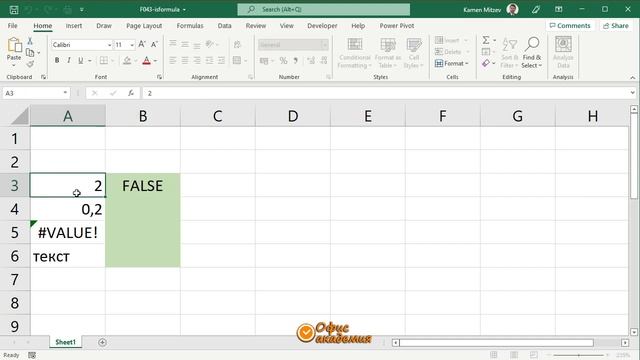Align text right in cell
This screenshot has width=640, height=360.
tap(197, 60)
